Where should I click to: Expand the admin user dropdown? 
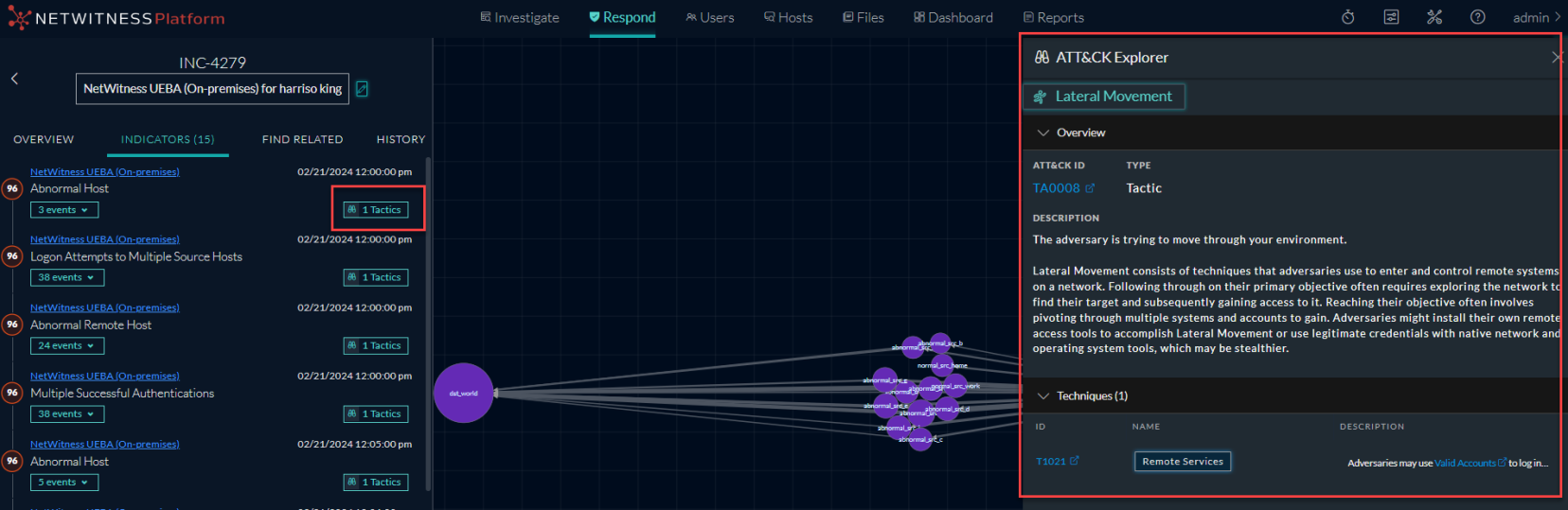(x=1536, y=17)
